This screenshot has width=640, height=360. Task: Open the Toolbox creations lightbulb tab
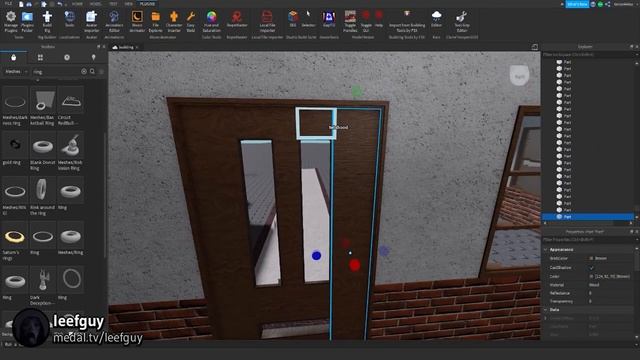click(x=93, y=58)
